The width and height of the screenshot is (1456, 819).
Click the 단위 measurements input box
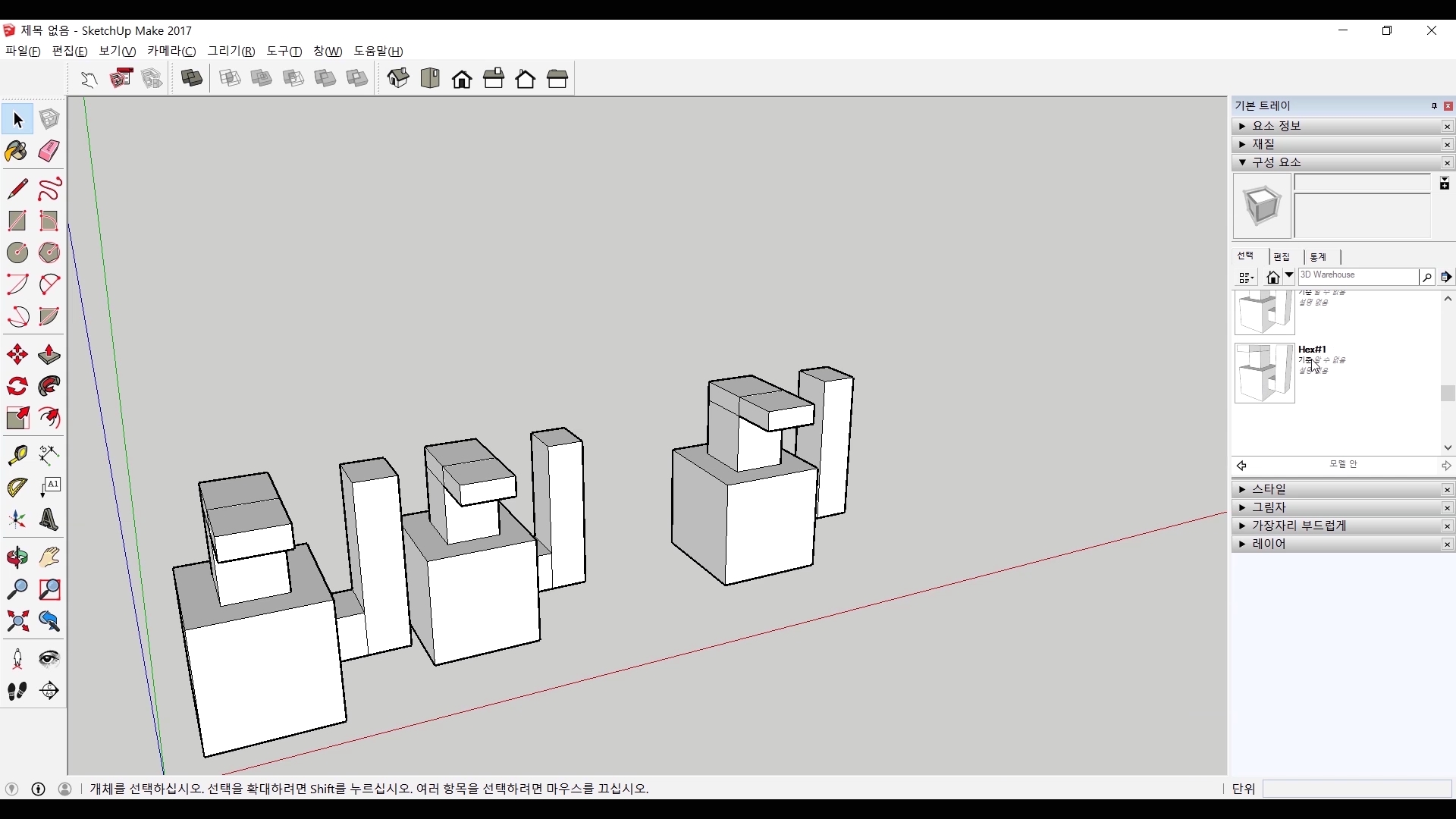[x=1357, y=789]
